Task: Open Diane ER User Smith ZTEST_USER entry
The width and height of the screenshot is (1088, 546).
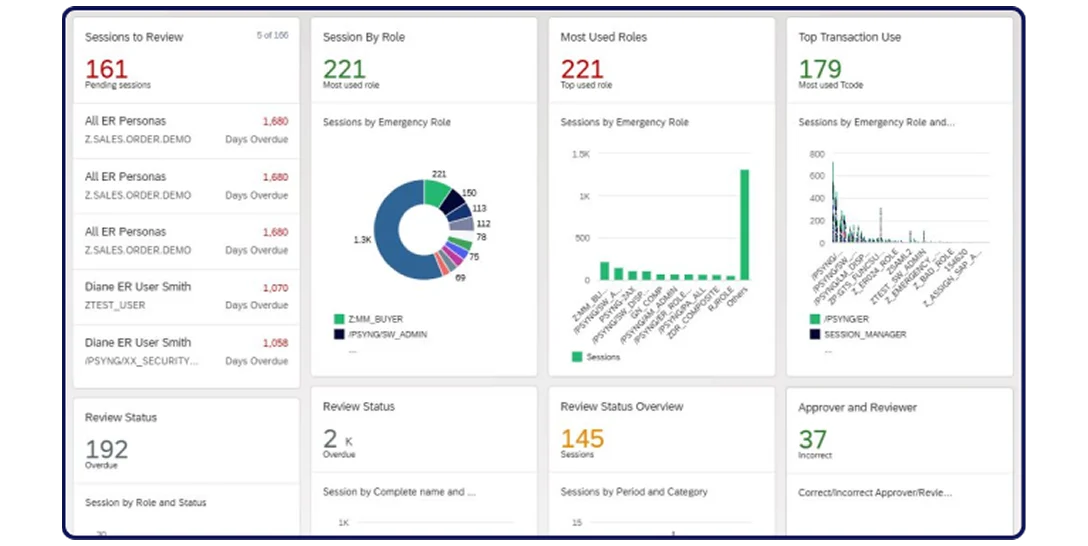Action: tap(186, 296)
